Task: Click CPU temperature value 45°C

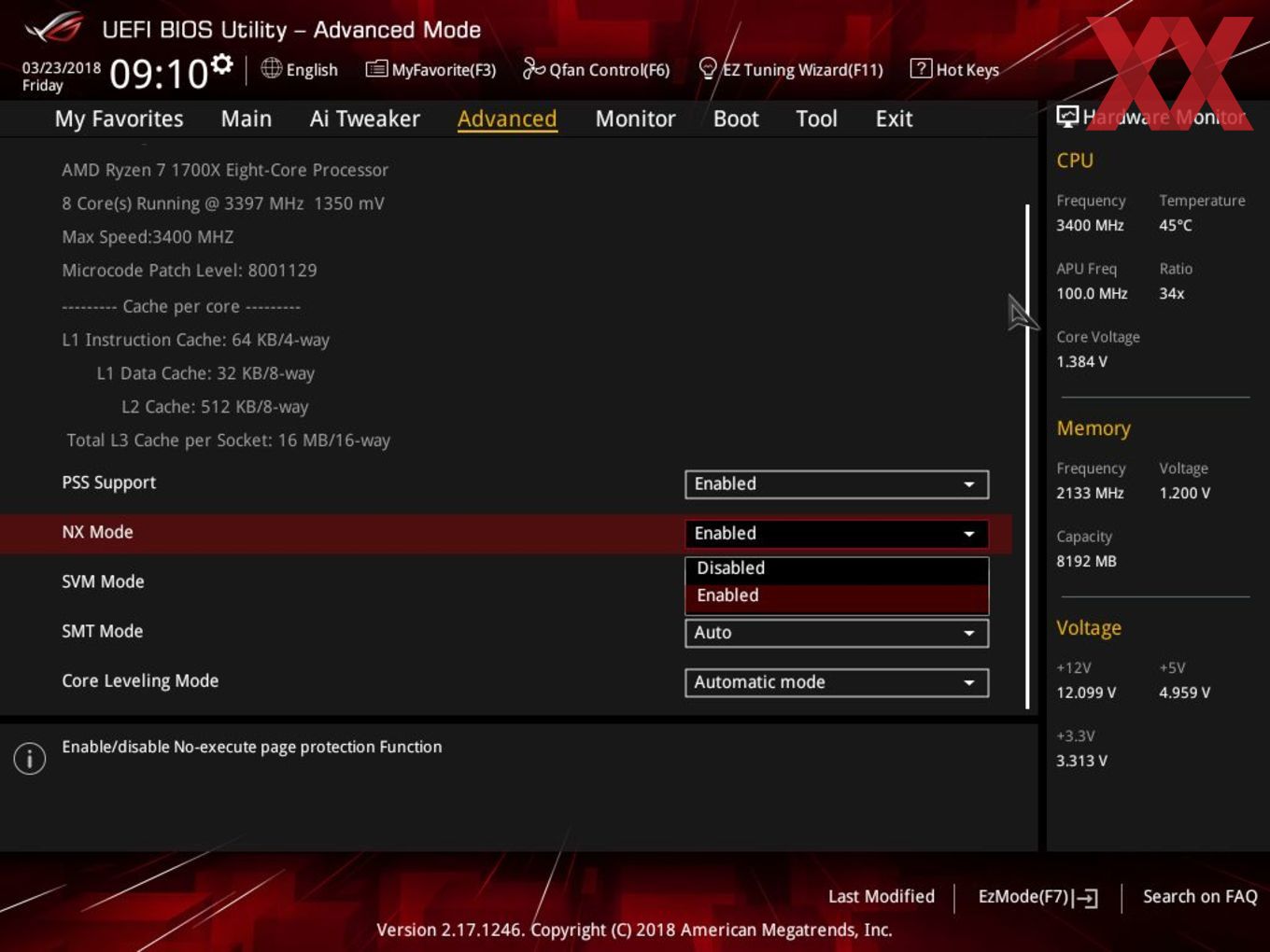Action: [x=1176, y=225]
